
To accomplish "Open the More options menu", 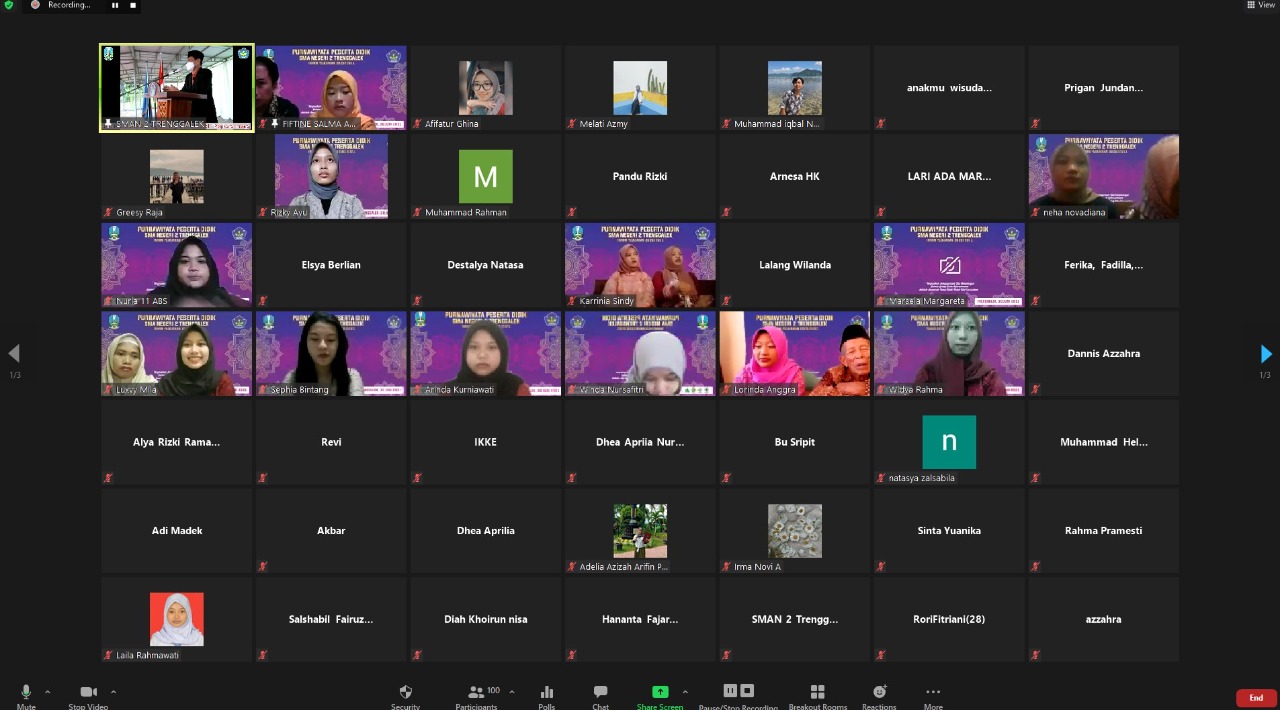I will tap(933, 694).
